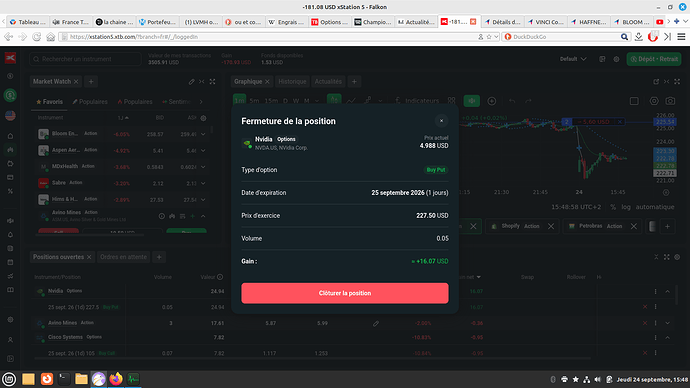Toggle the Favoris star filter tab
Viewport: 690px width, 388px height.
[x=49, y=102]
